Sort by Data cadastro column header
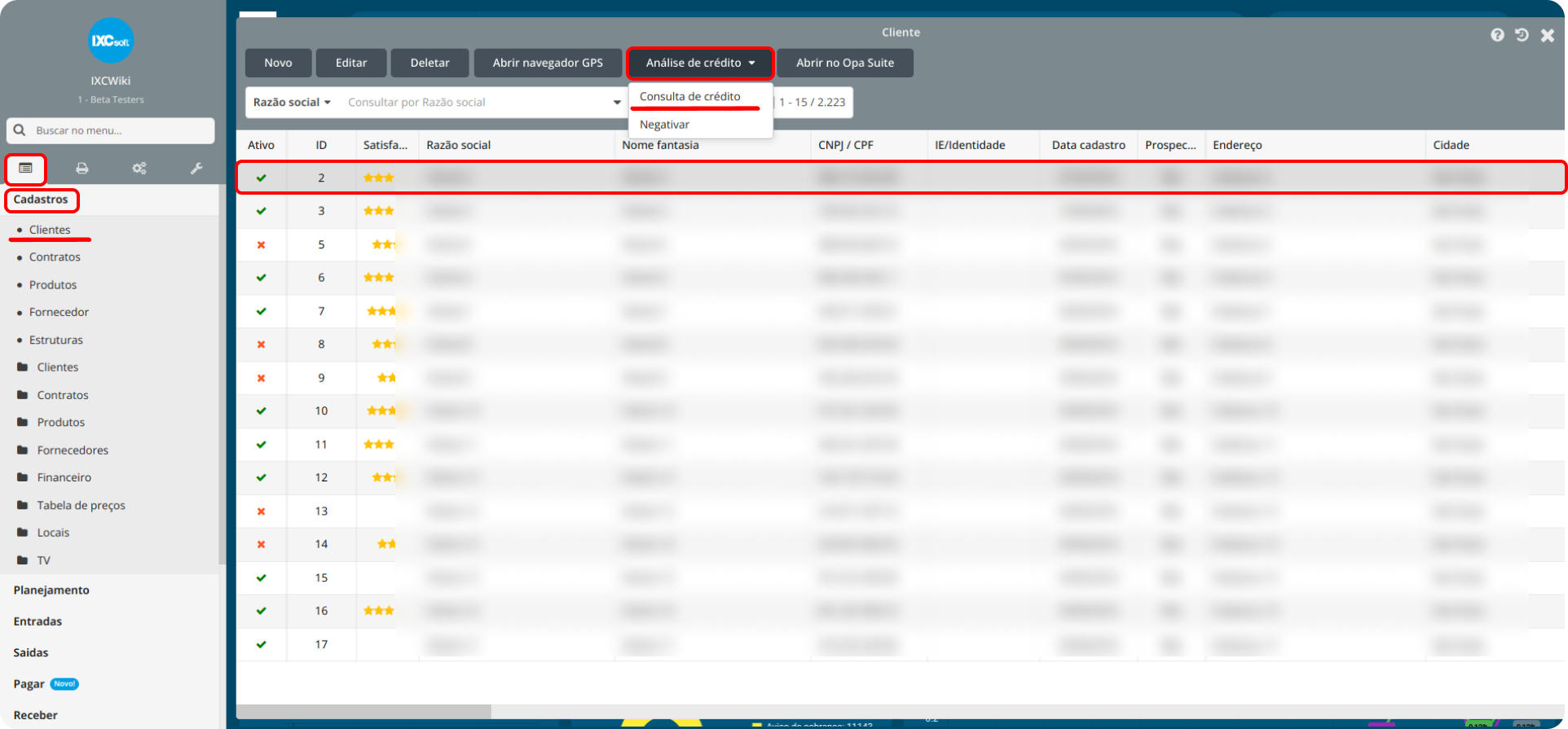The height and width of the screenshot is (729, 1568). pos(1088,145)
